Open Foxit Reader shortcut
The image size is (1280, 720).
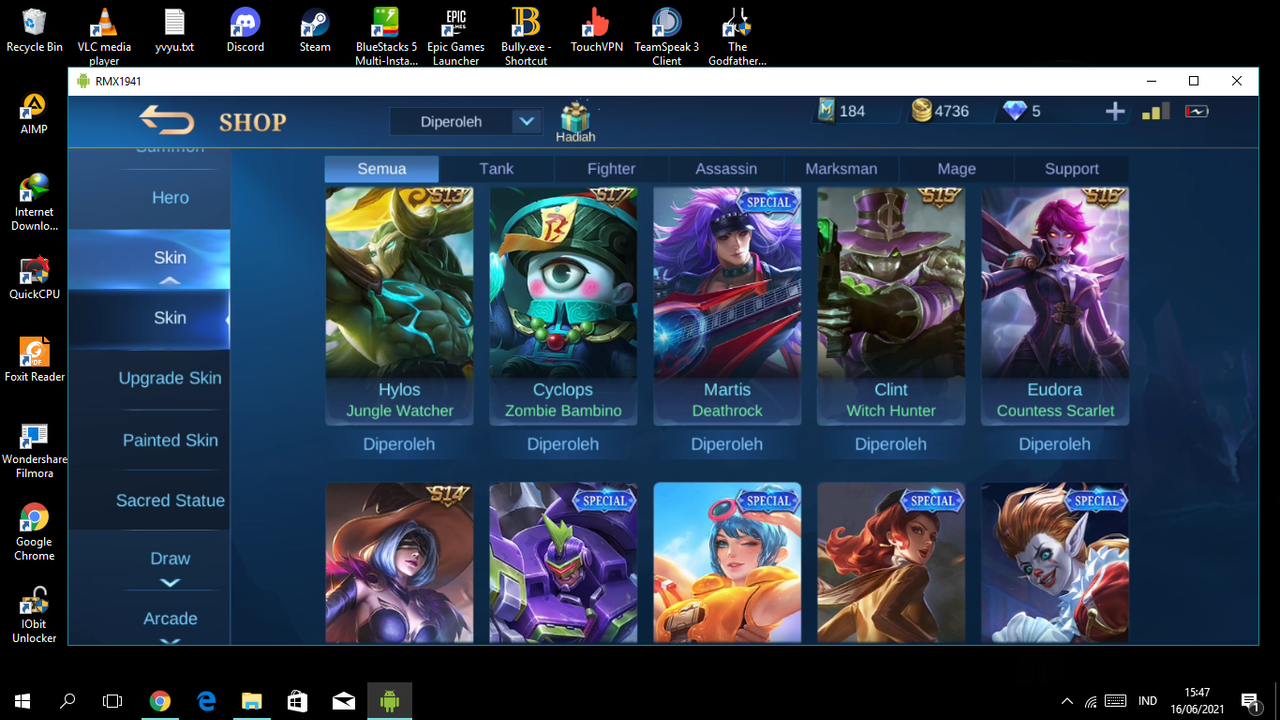[x=34, y=360]
